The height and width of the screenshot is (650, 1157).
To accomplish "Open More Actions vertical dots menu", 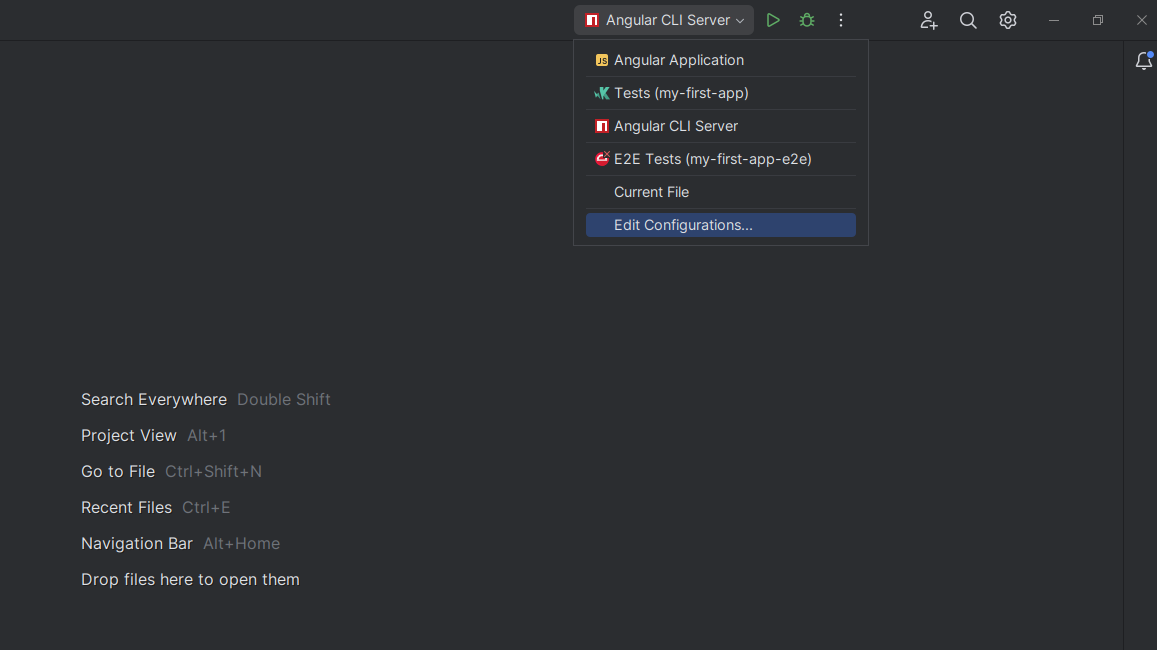I will (x=841, y=20).
